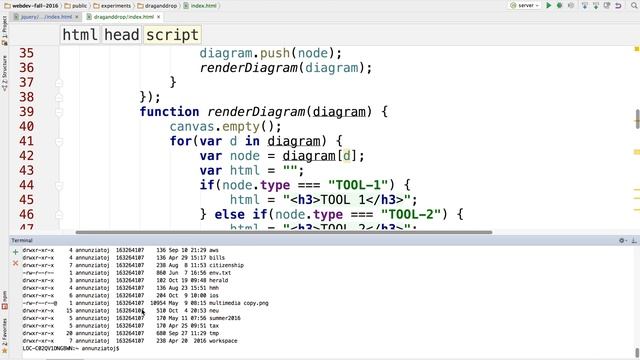Add a new terminal session with plus icon
The height and width of the screenshot is (360, 640).
16,252
